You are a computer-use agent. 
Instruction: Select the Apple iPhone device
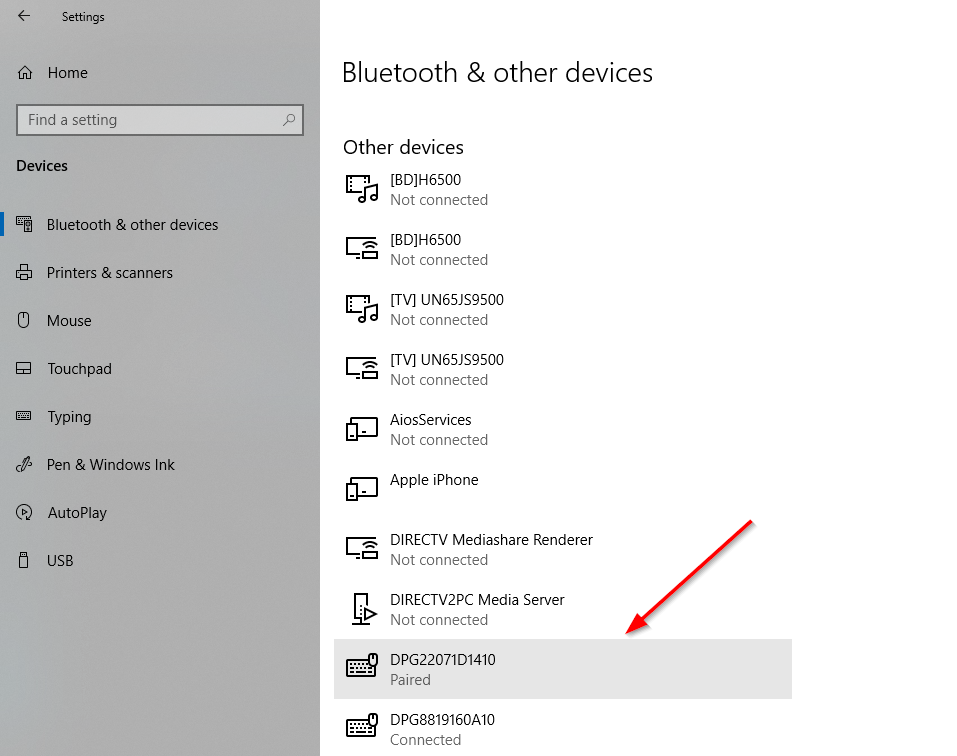point(434,481)
